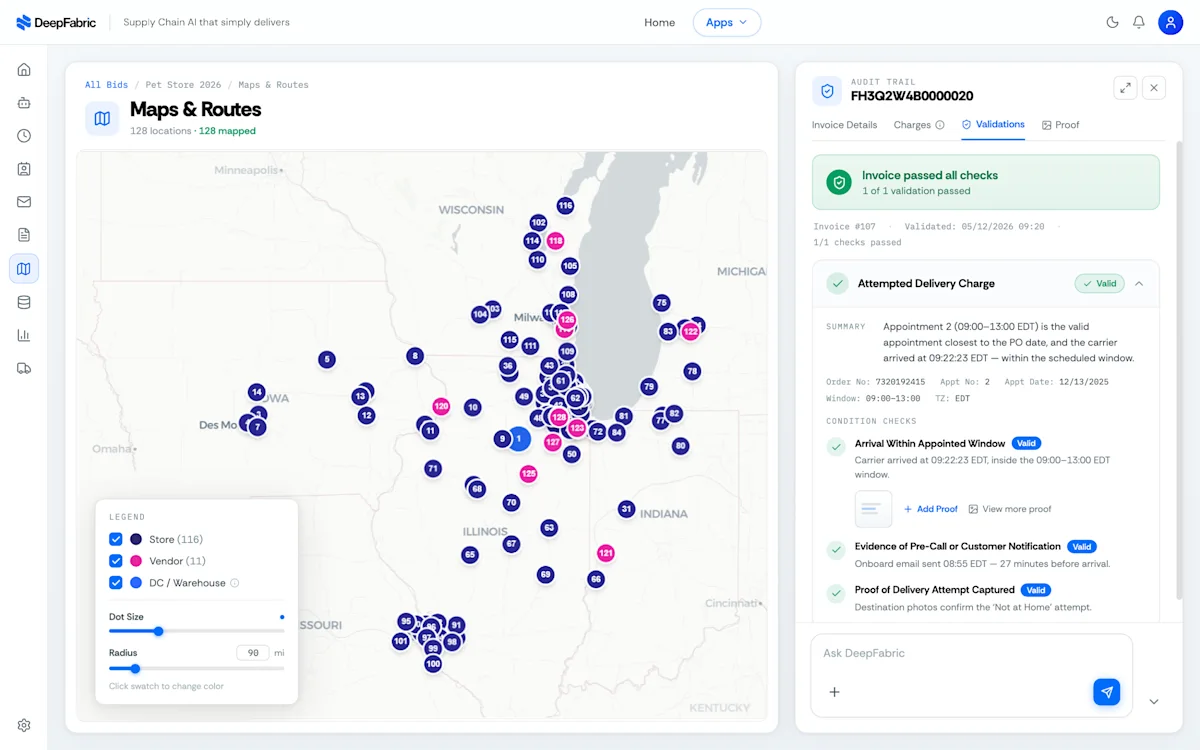1200x750 pixels.
Task: Focus the Ask DeepFabric text field
Action: point(970,653)
